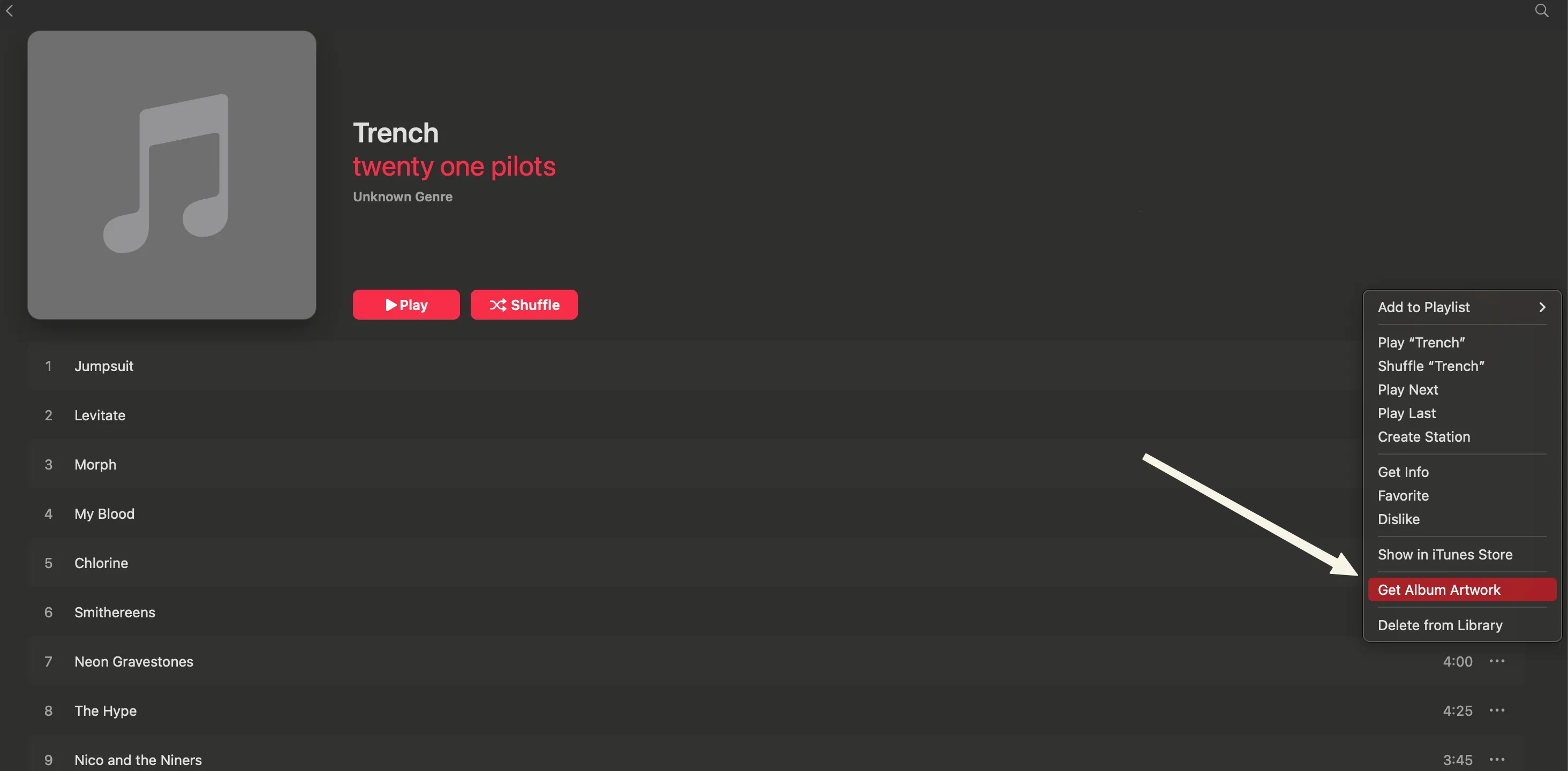
Task: Open search with the magnifier icon
Action: (1541, 10)
